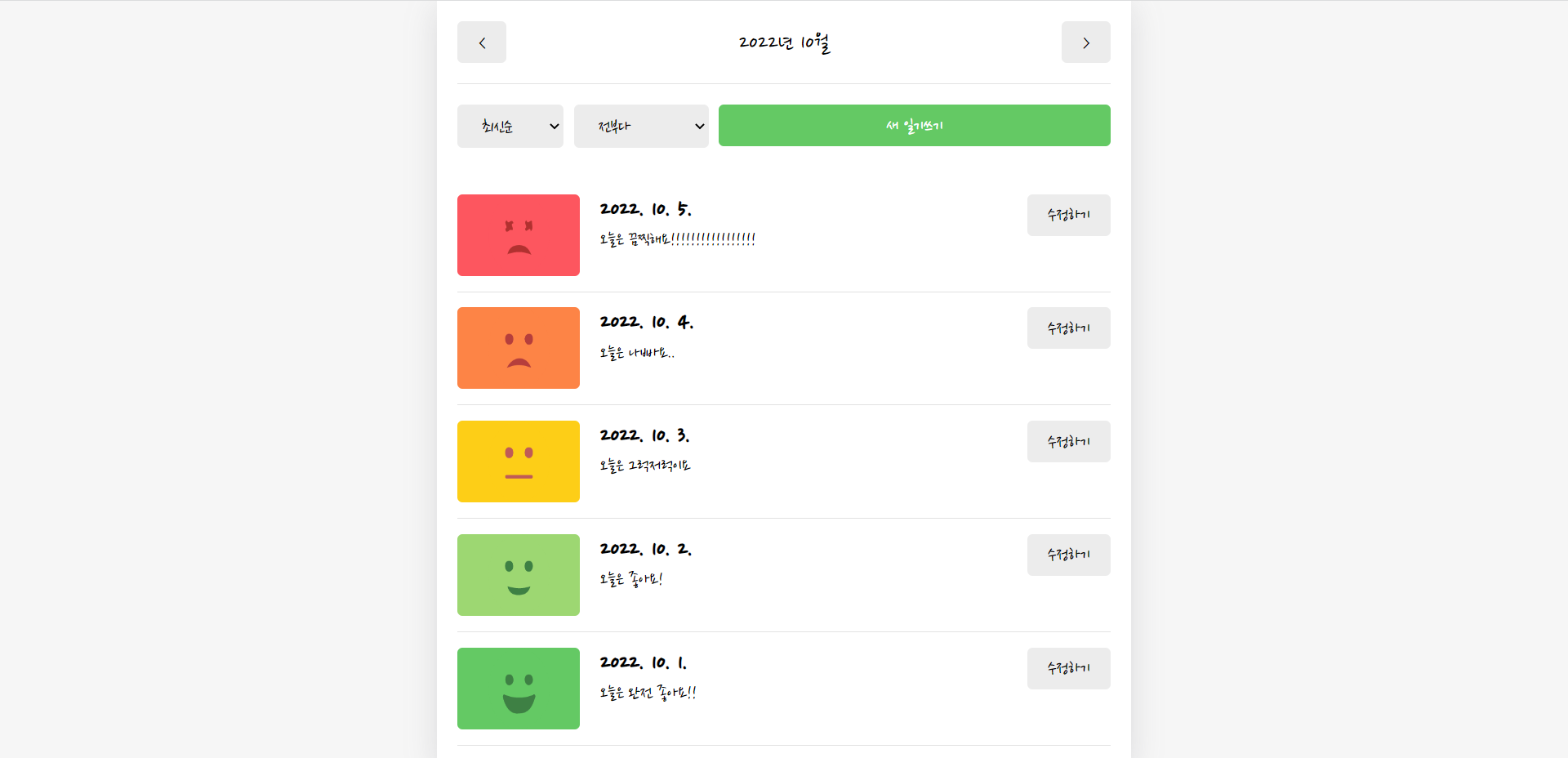Click the smiling light-green emotion icon for October 2
The width and height of the screenshot is (1568, 758).
pyautogui.click(x=518, y=574)
